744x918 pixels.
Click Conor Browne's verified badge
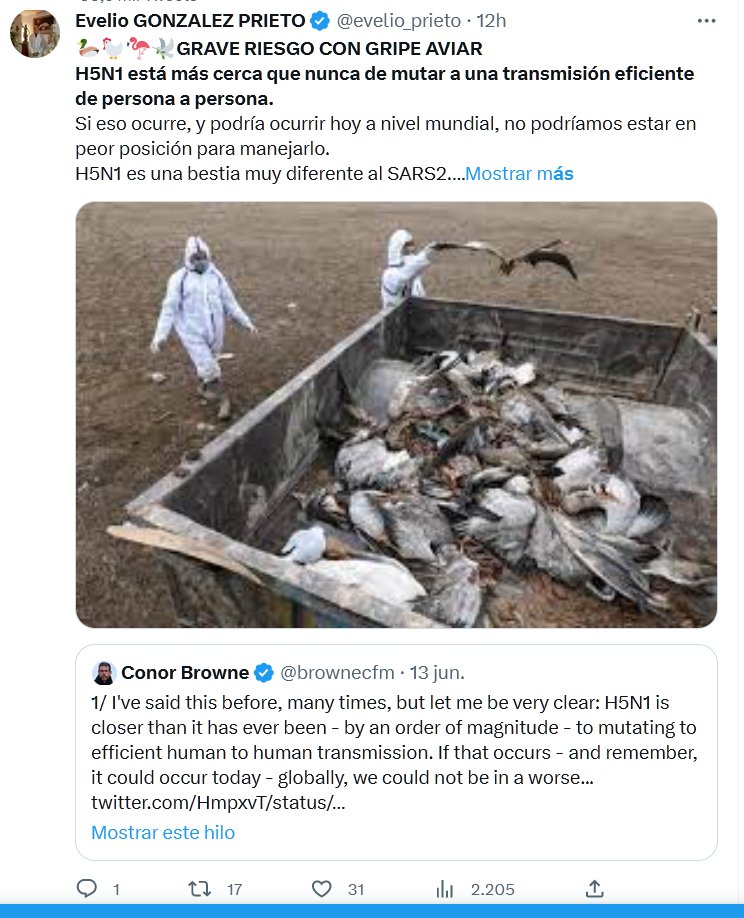264,671
